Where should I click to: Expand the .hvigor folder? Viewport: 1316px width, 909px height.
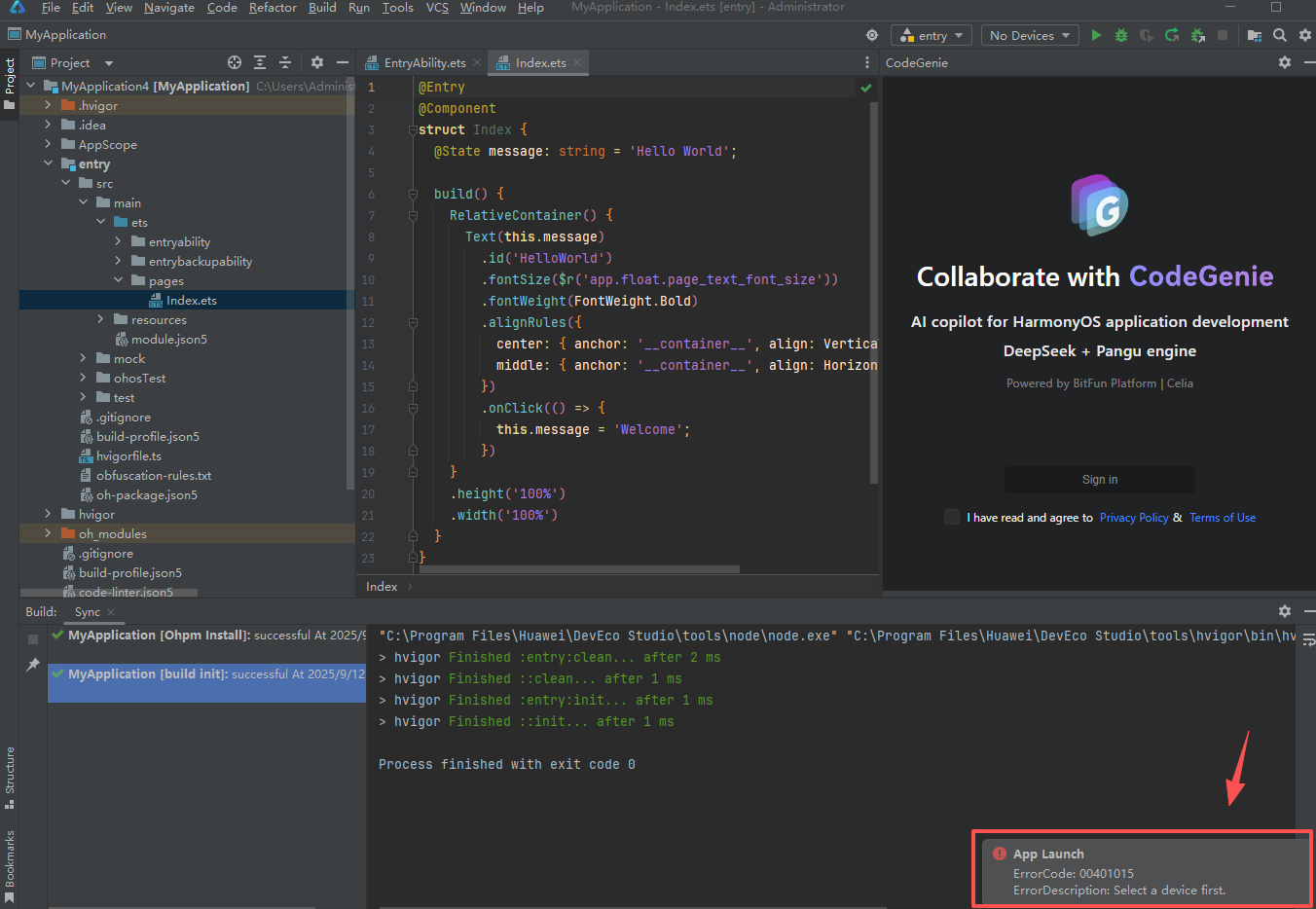48,105
